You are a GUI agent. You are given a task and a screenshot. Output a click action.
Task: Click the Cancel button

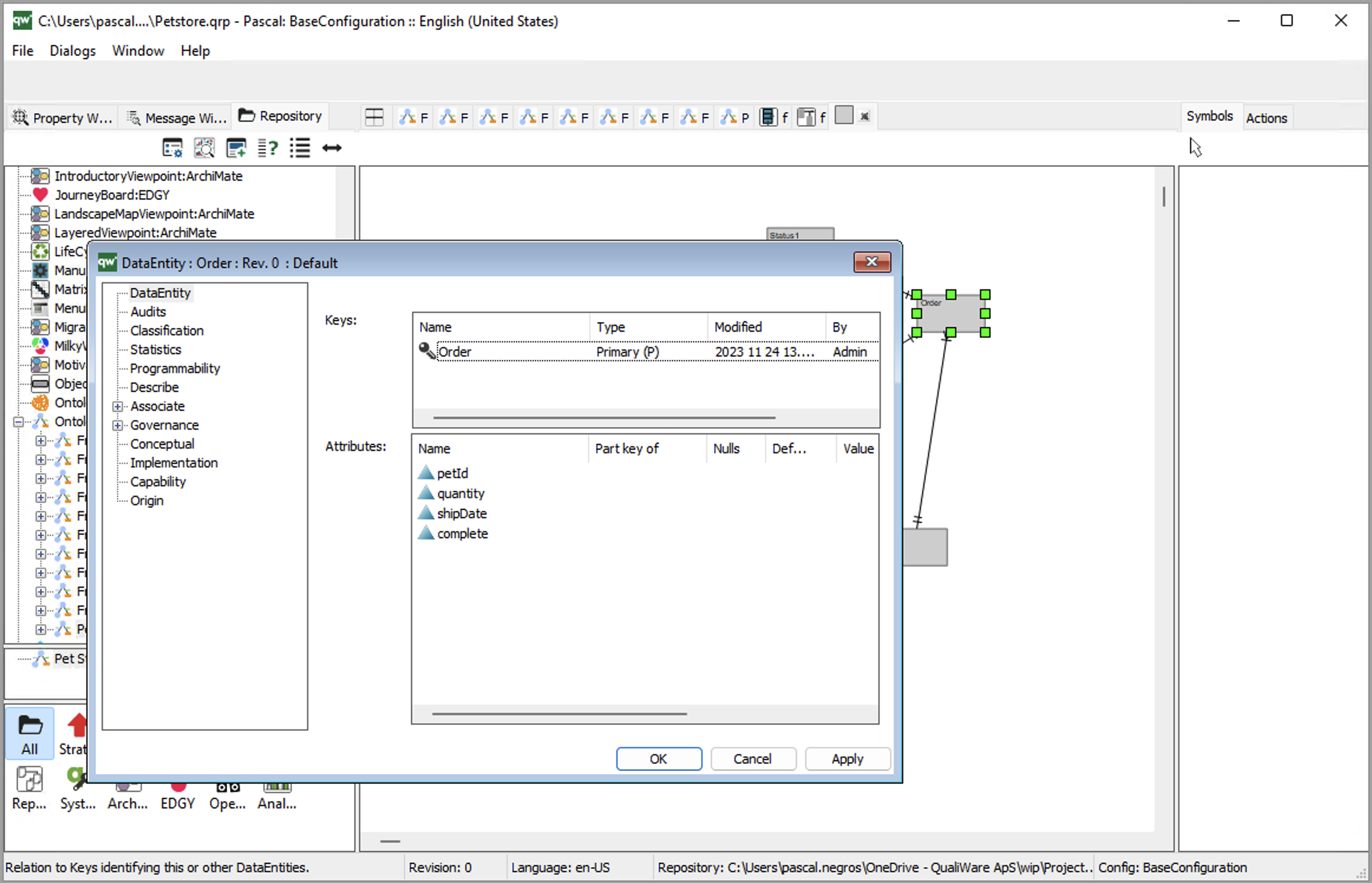(x=753, y=758)
